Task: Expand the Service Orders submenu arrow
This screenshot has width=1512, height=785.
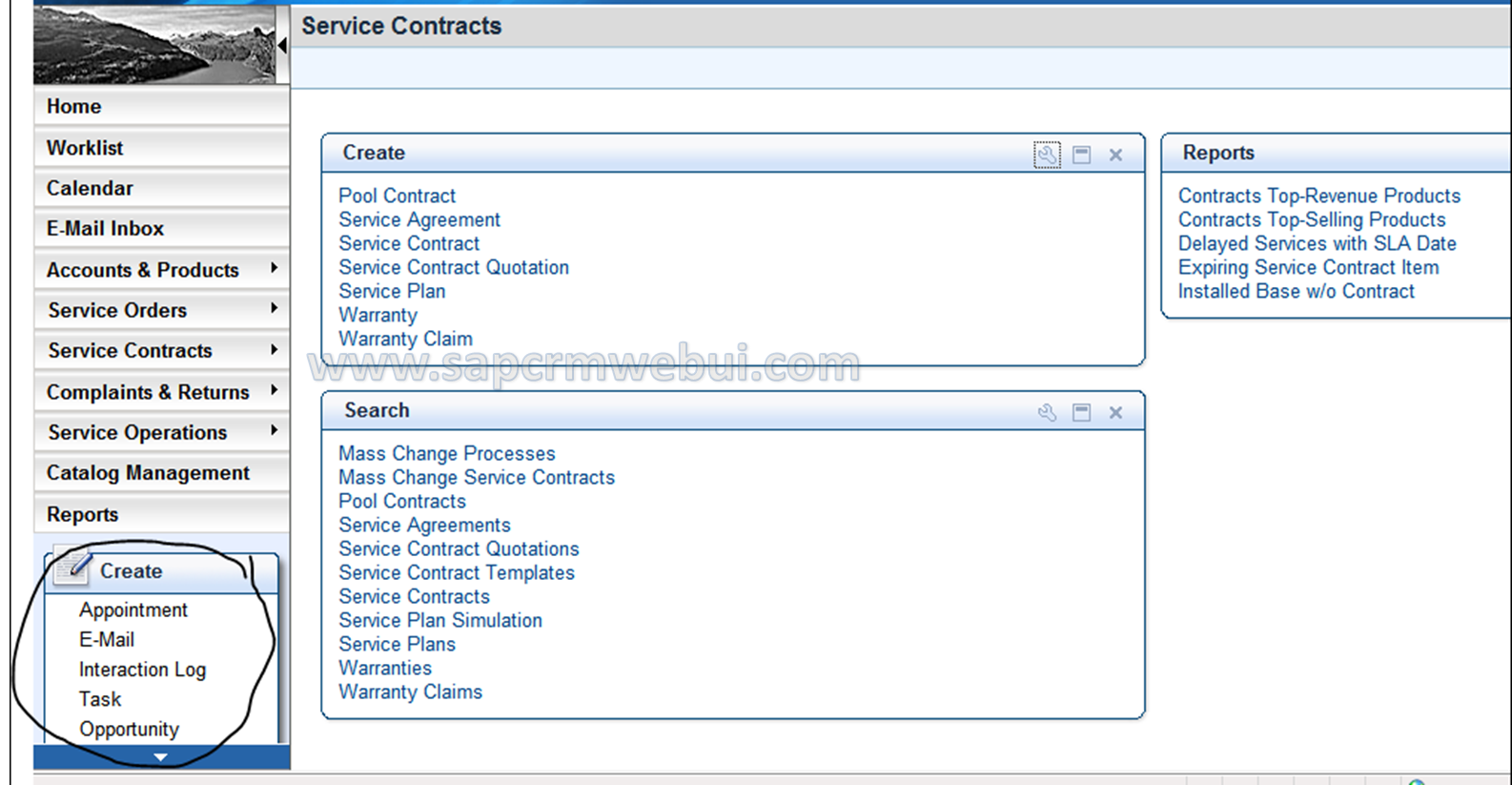Action: coord(274,308)
